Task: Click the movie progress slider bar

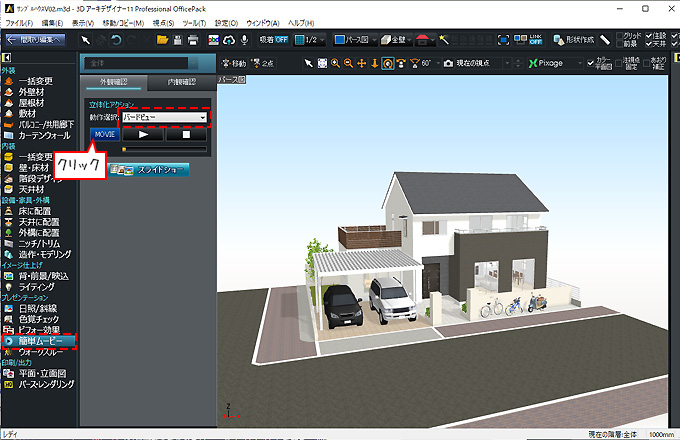Action: 164,149
